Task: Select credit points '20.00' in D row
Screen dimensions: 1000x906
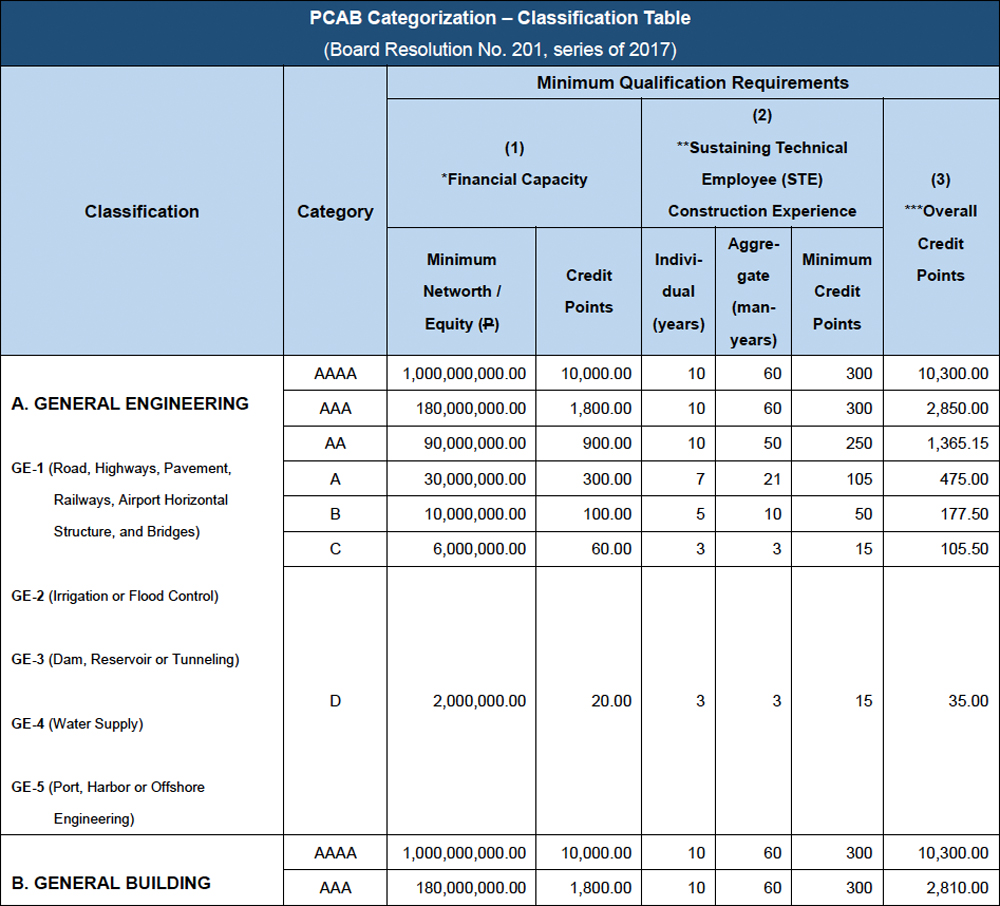Action: [612, 701]
